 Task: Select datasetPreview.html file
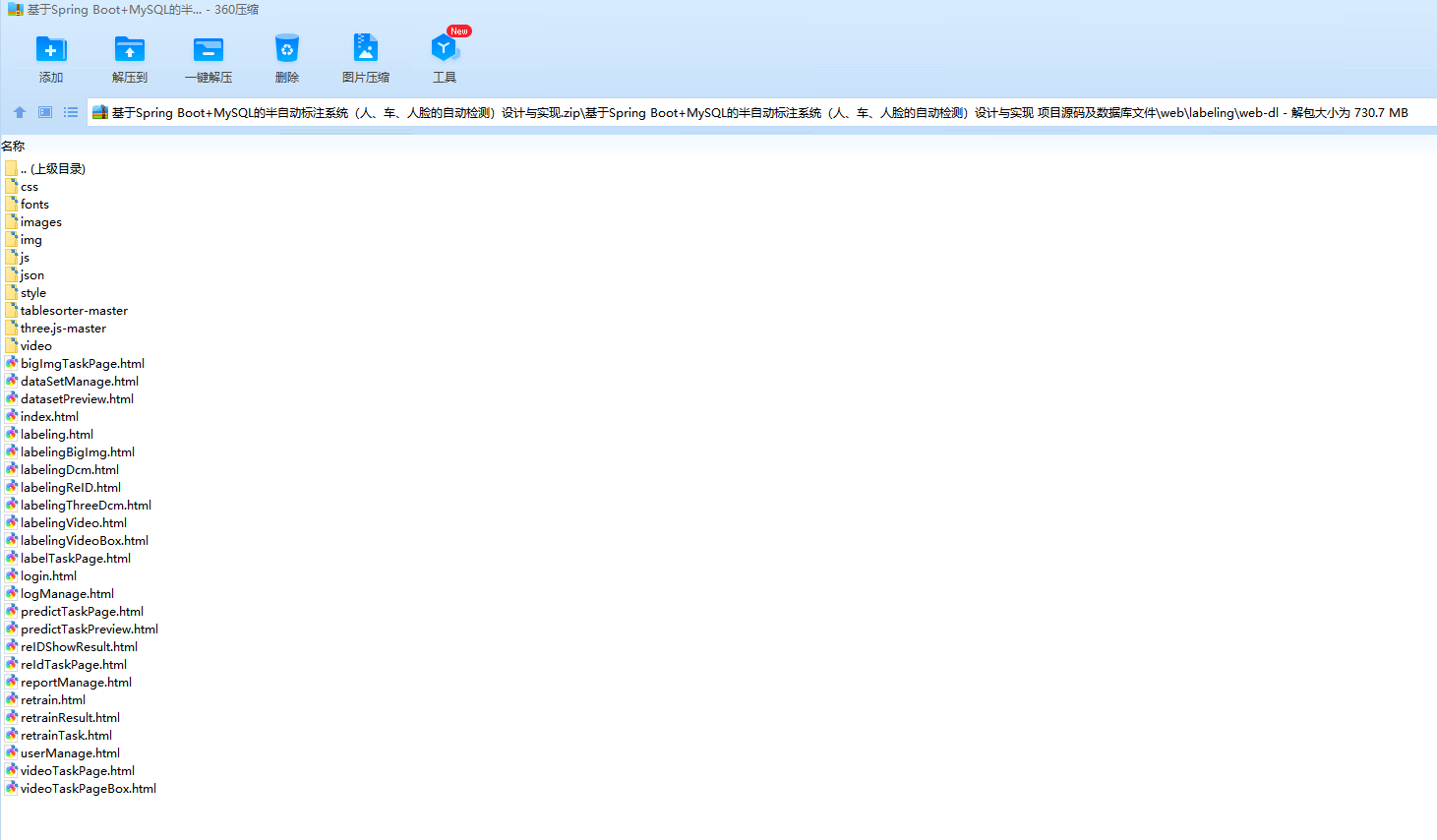[69, 398]
